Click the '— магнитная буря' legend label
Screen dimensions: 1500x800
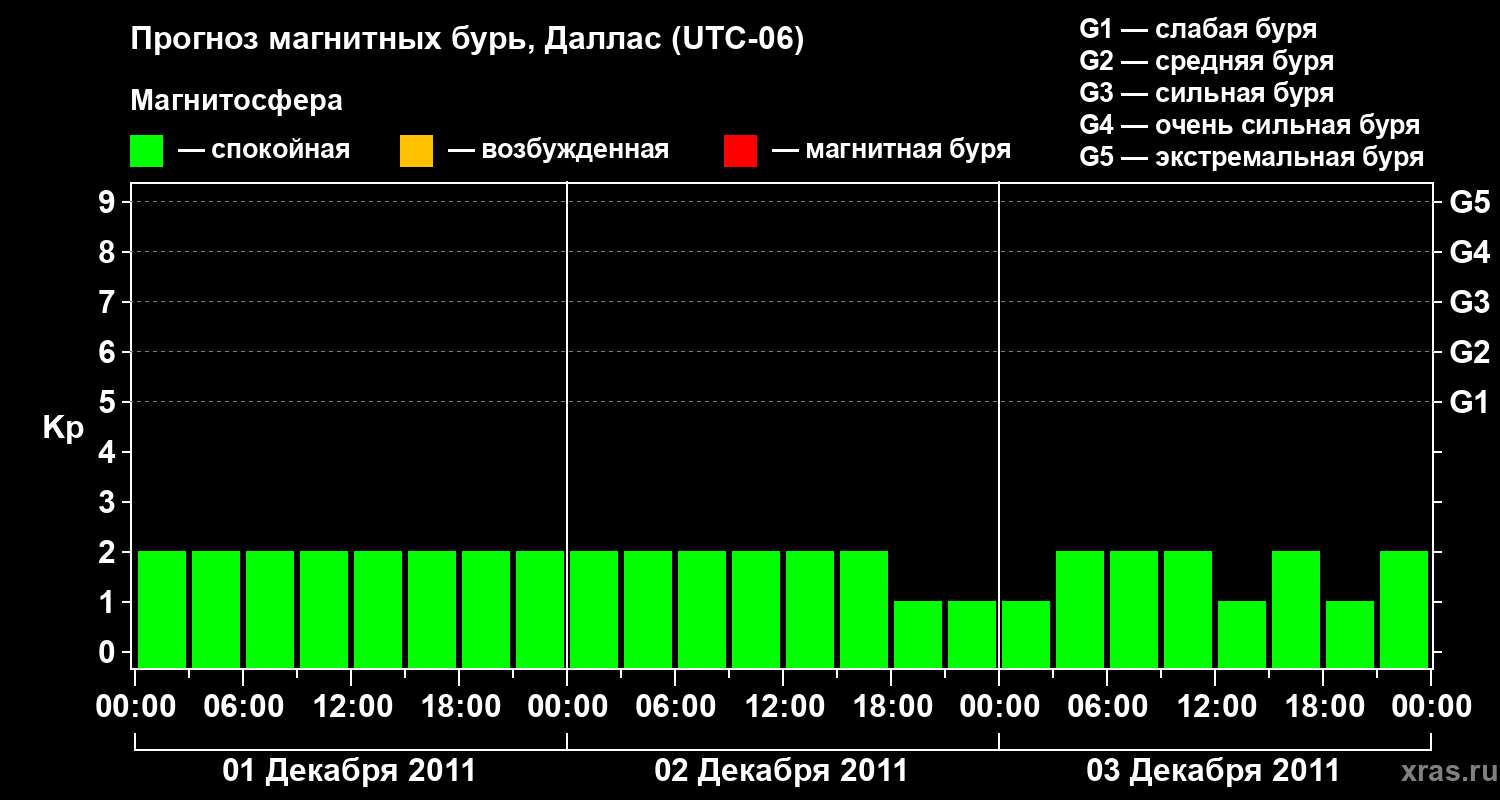(892, 151)
